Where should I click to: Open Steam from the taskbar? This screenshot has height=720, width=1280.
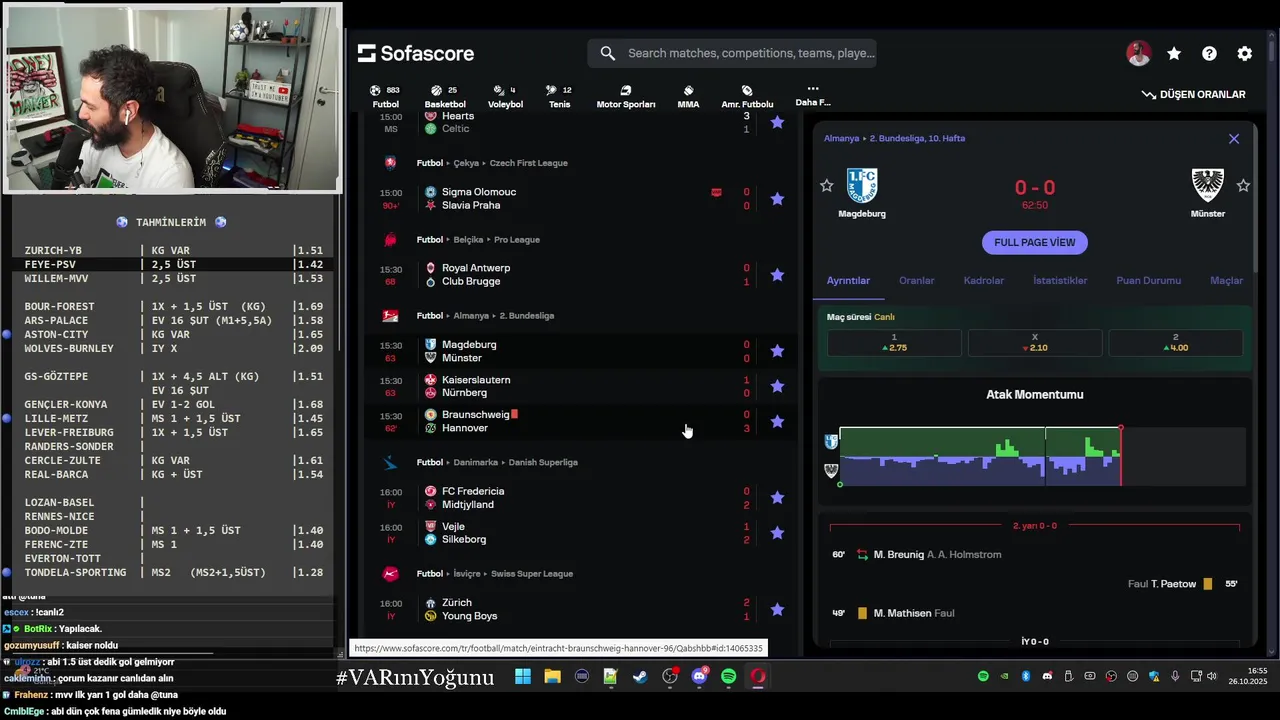(640, 677)
